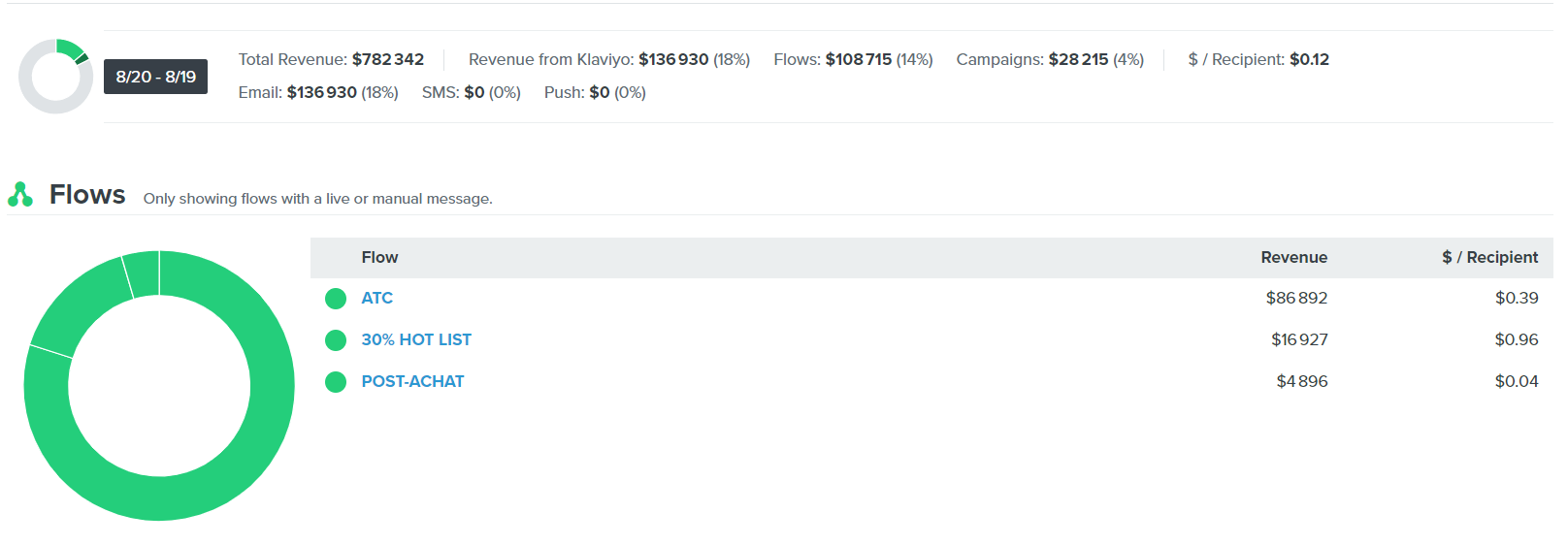Click the Revenue from Klaviyo value

673,60
